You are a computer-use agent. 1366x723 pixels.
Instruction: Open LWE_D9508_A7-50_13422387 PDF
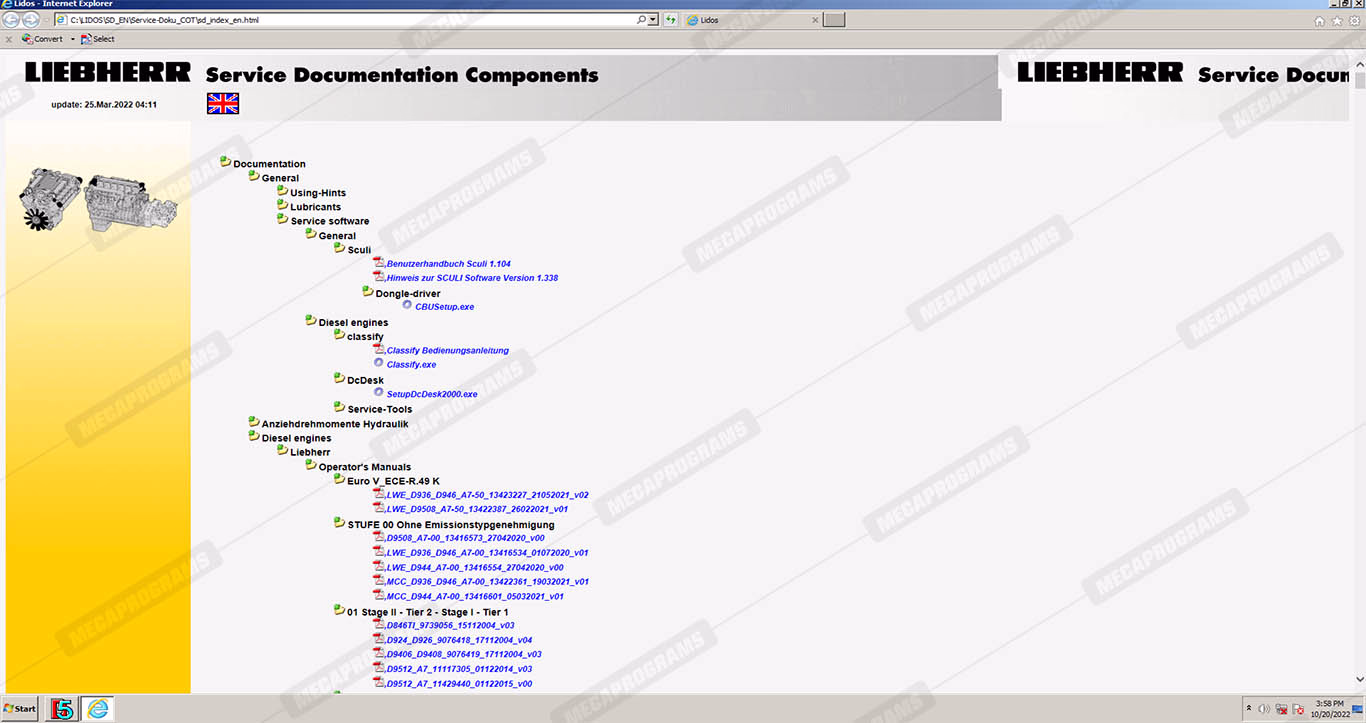pyautogui.click(x=477, y=509)
